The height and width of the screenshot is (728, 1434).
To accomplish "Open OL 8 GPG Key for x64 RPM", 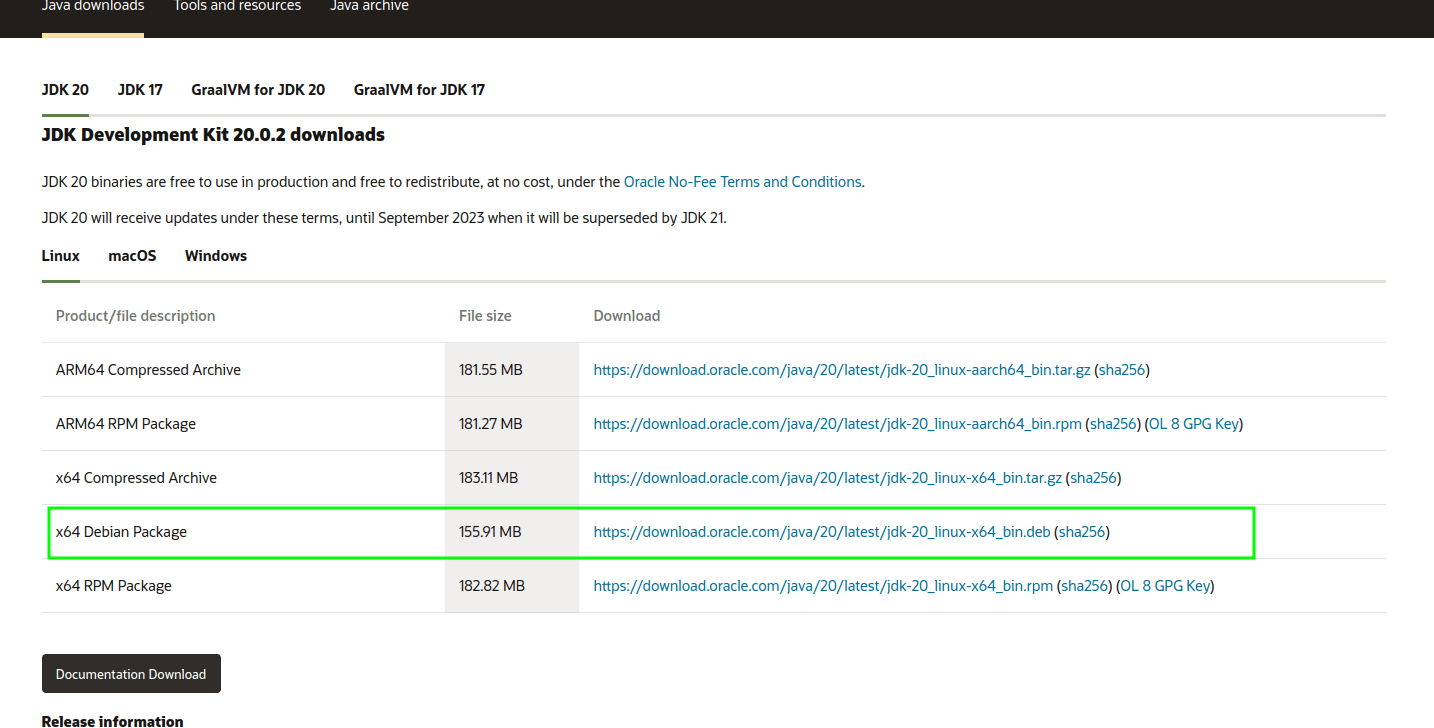I will [1165, 586].
